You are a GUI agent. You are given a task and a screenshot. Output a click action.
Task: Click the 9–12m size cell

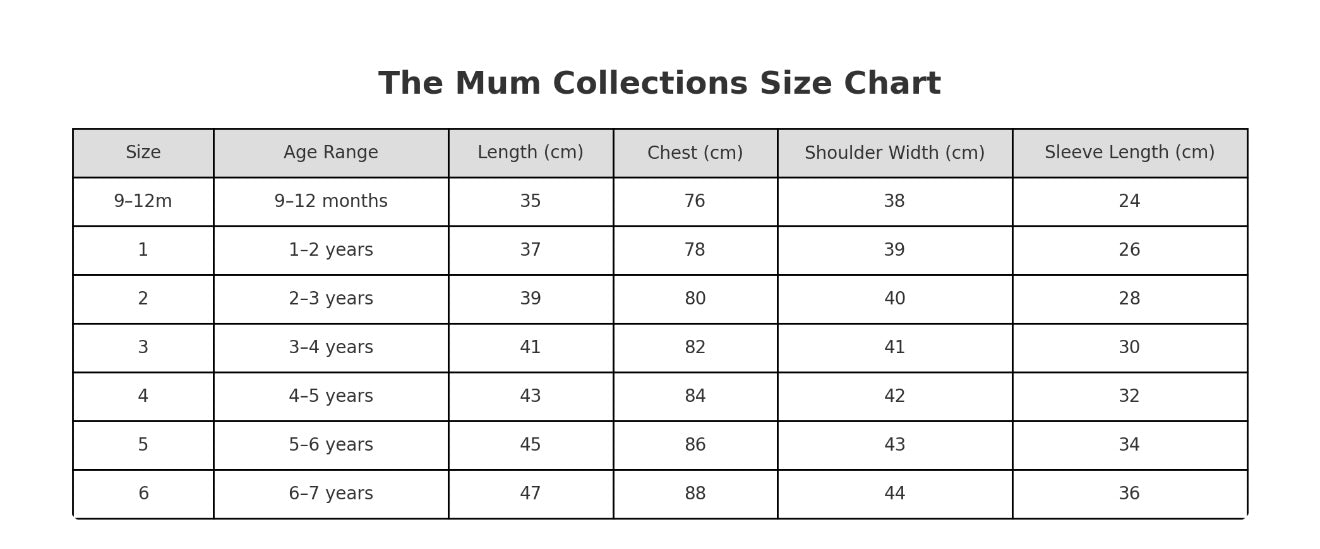143,202
